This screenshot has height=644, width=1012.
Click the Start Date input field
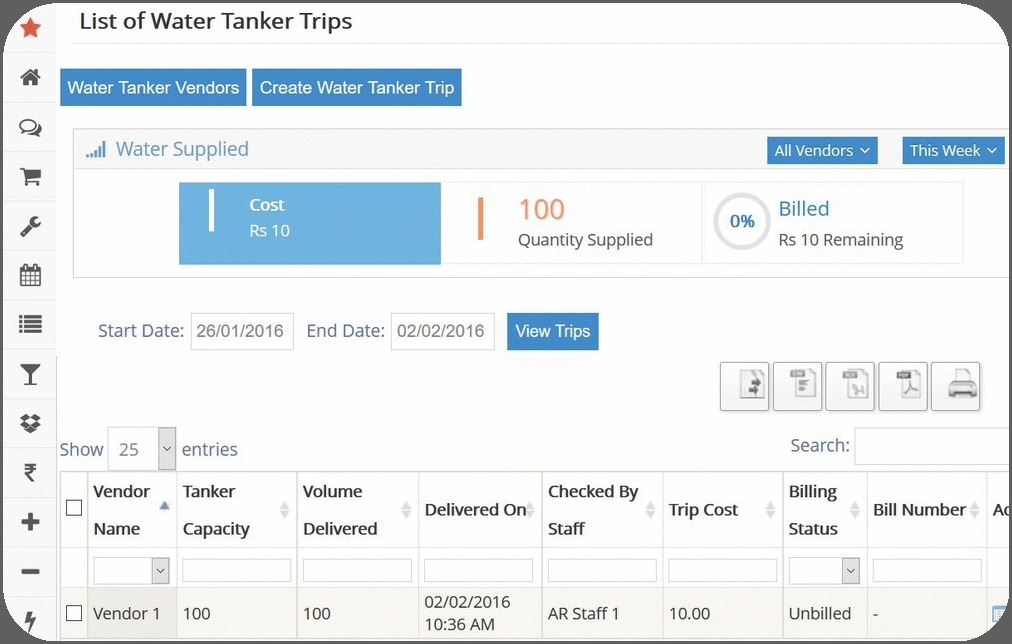click(242, 331)
